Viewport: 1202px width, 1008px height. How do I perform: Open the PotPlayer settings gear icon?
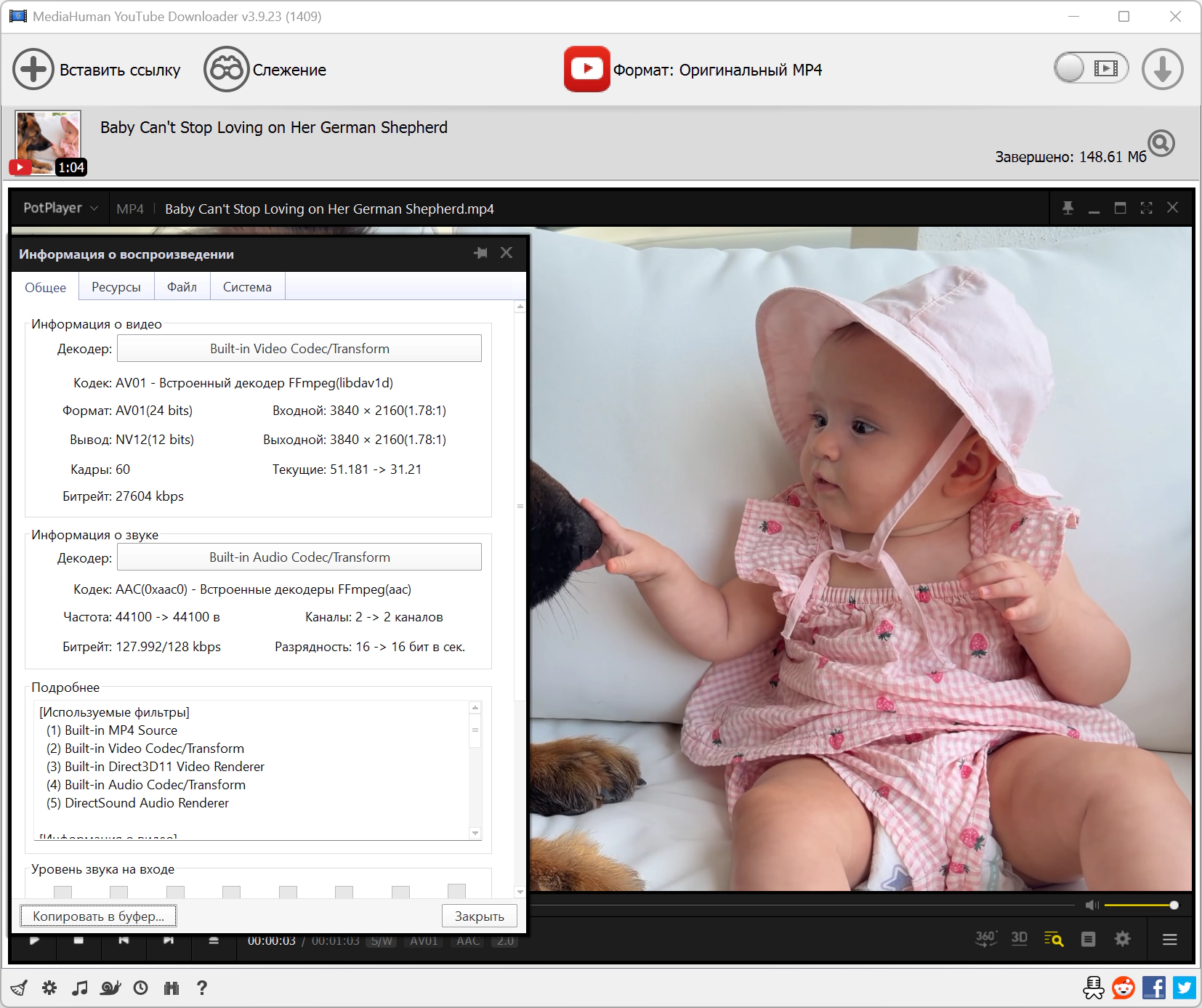click(1123, 939)
